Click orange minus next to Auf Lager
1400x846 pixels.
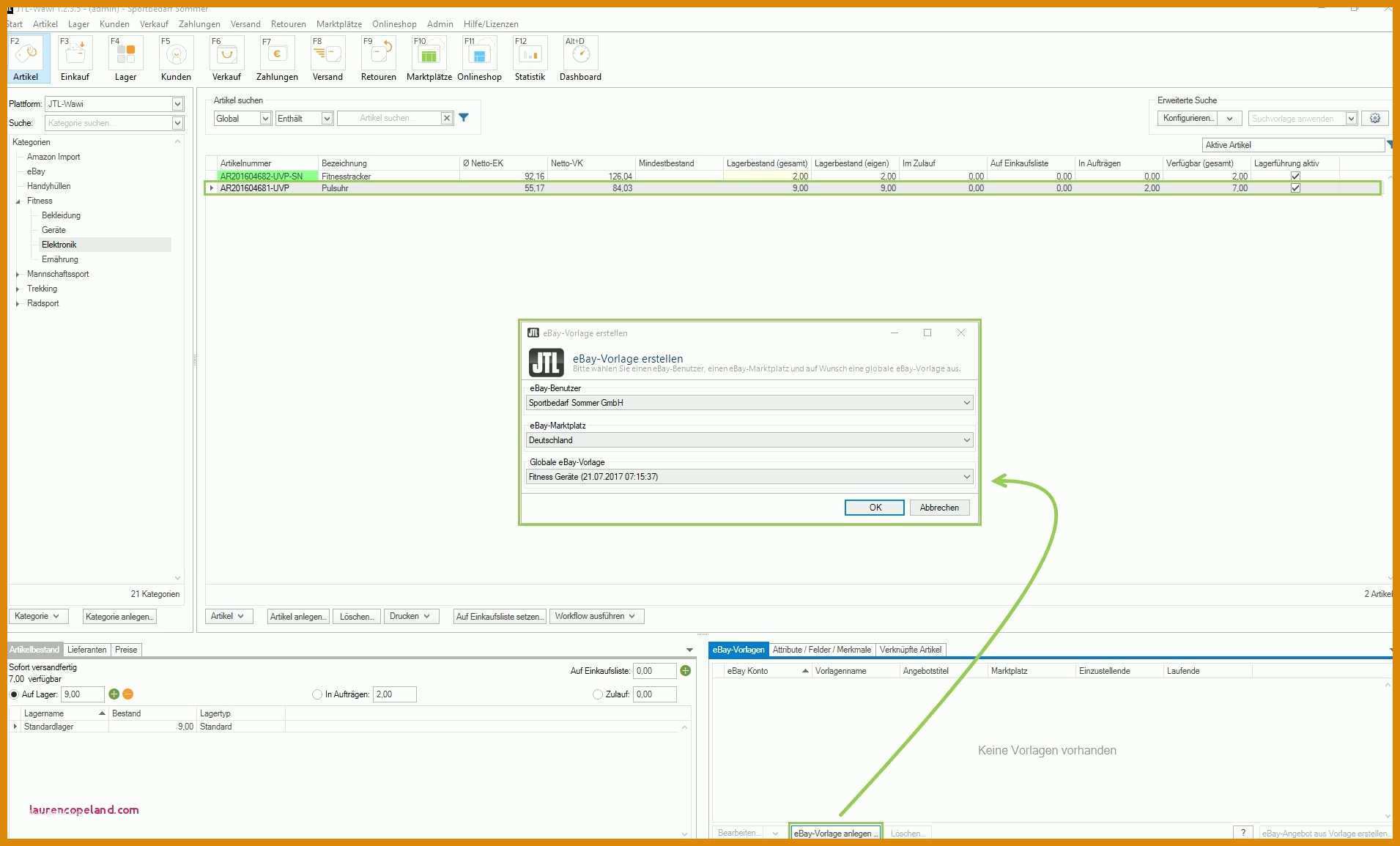click(x=127, y=694)
